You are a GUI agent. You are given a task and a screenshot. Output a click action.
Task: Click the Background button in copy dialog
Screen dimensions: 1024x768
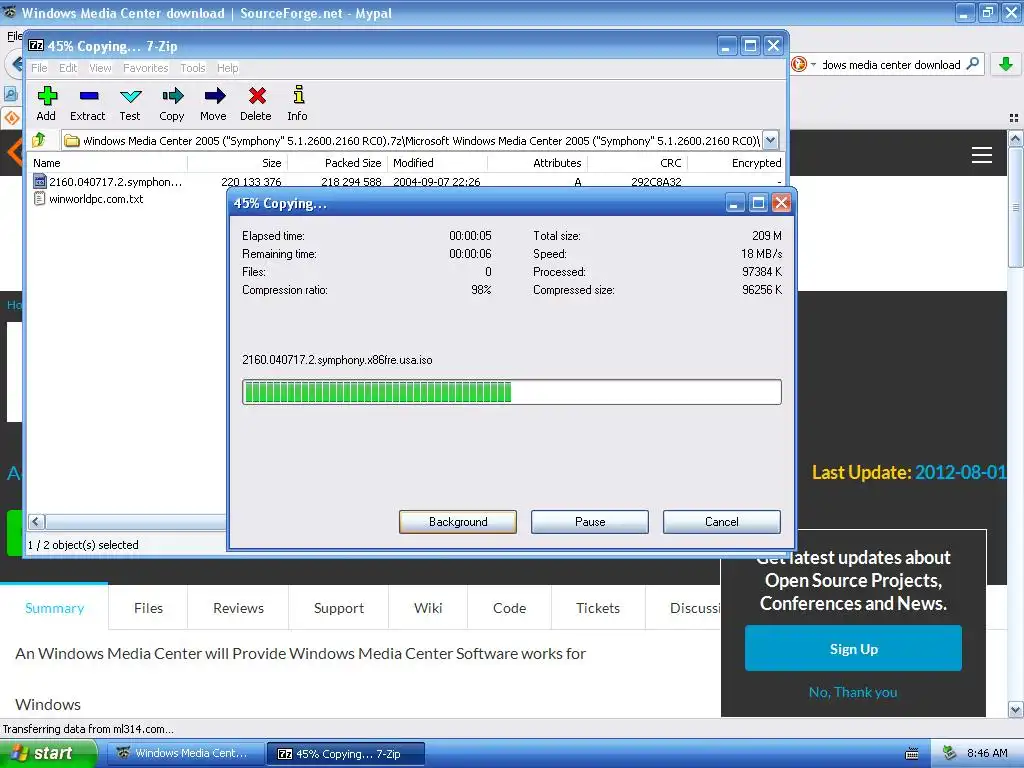coord(458,522)
